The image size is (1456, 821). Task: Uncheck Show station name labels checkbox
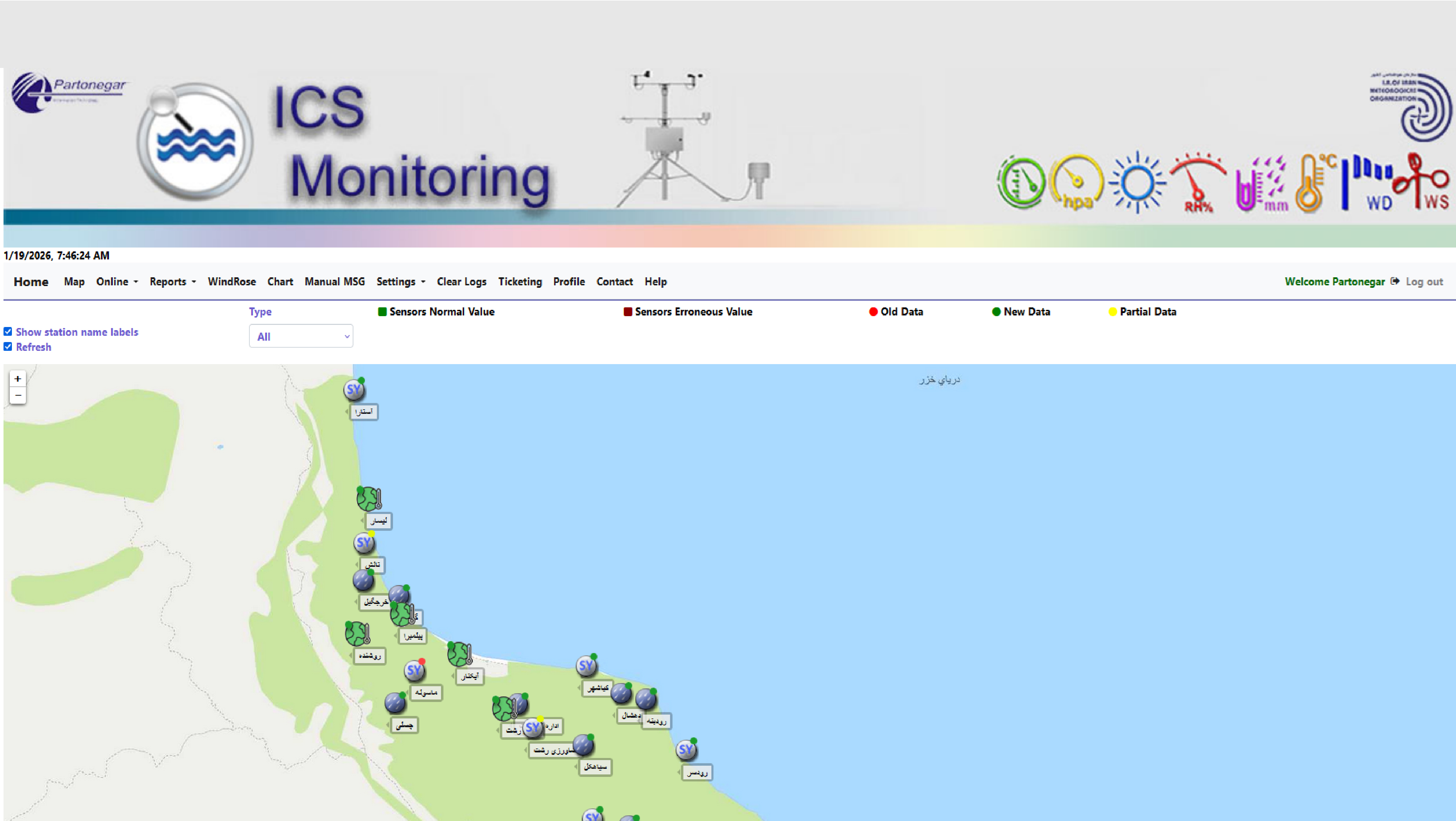8,332
